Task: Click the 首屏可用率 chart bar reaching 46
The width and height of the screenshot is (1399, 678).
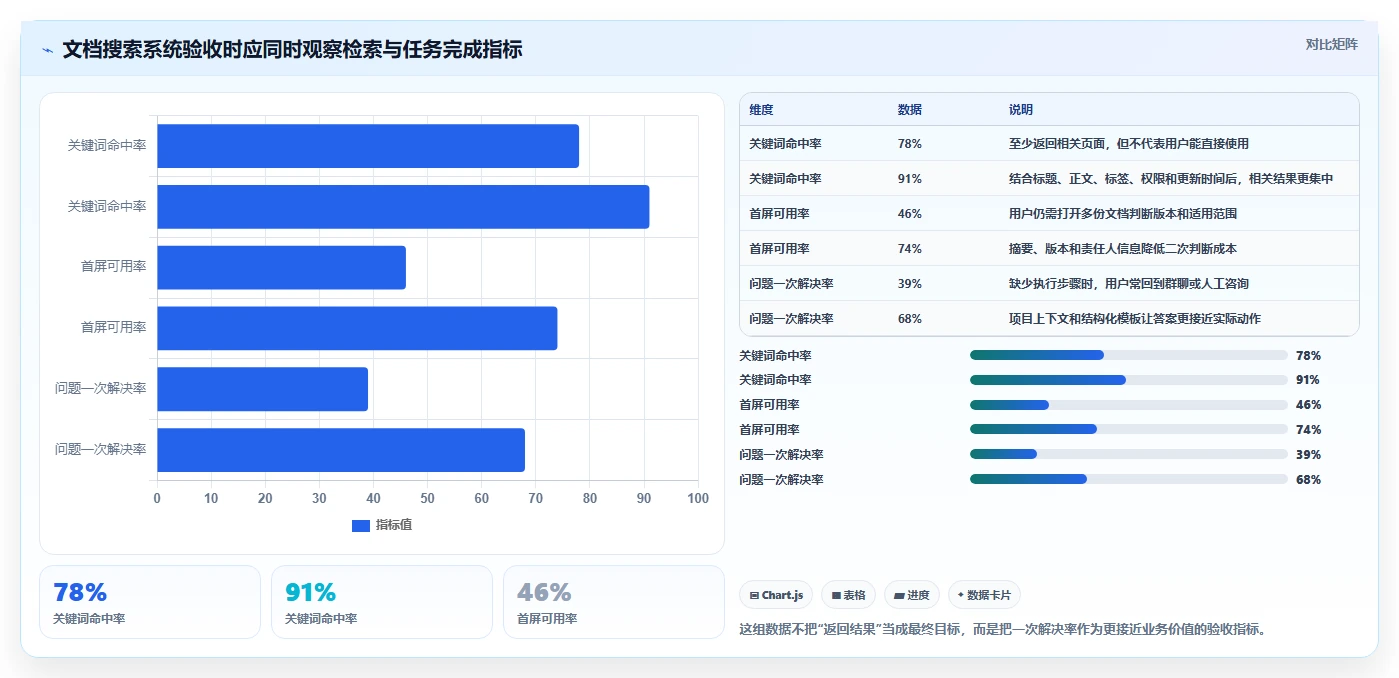Action: (x=281, y=267)
